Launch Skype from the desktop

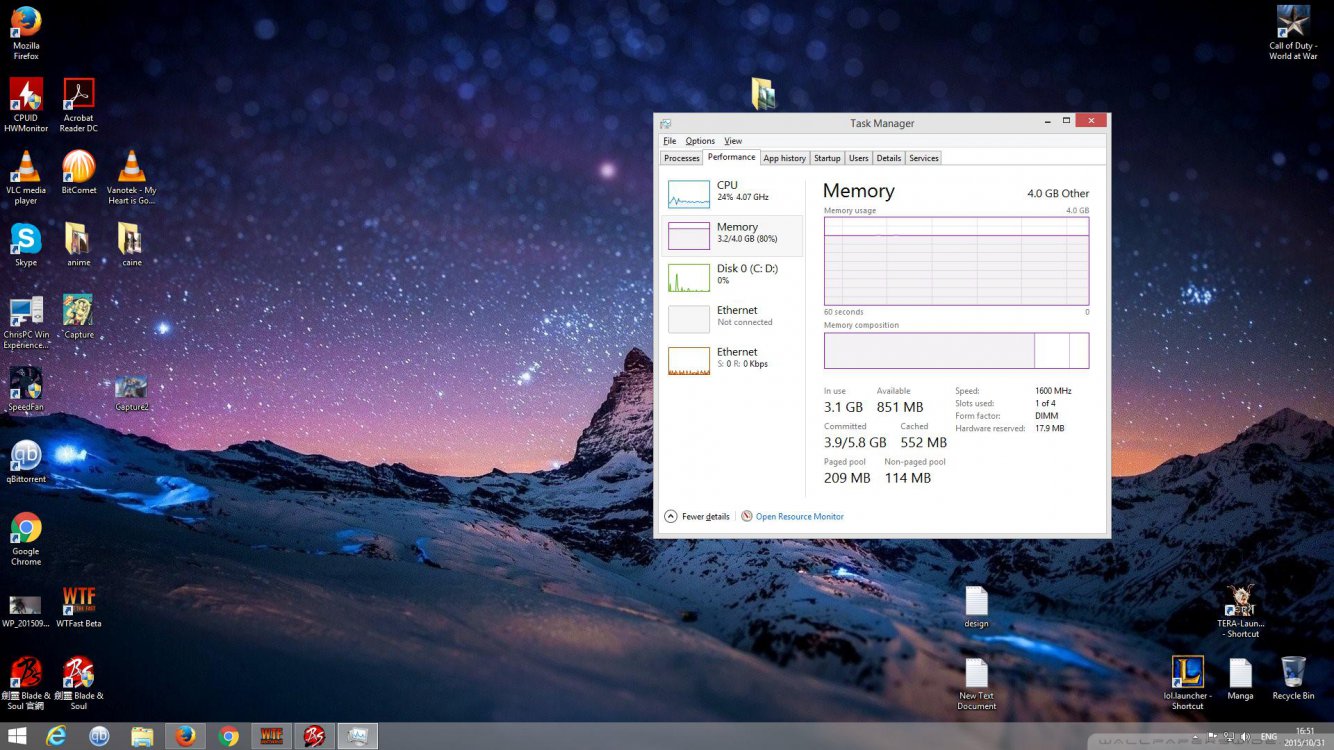(26, 244)
